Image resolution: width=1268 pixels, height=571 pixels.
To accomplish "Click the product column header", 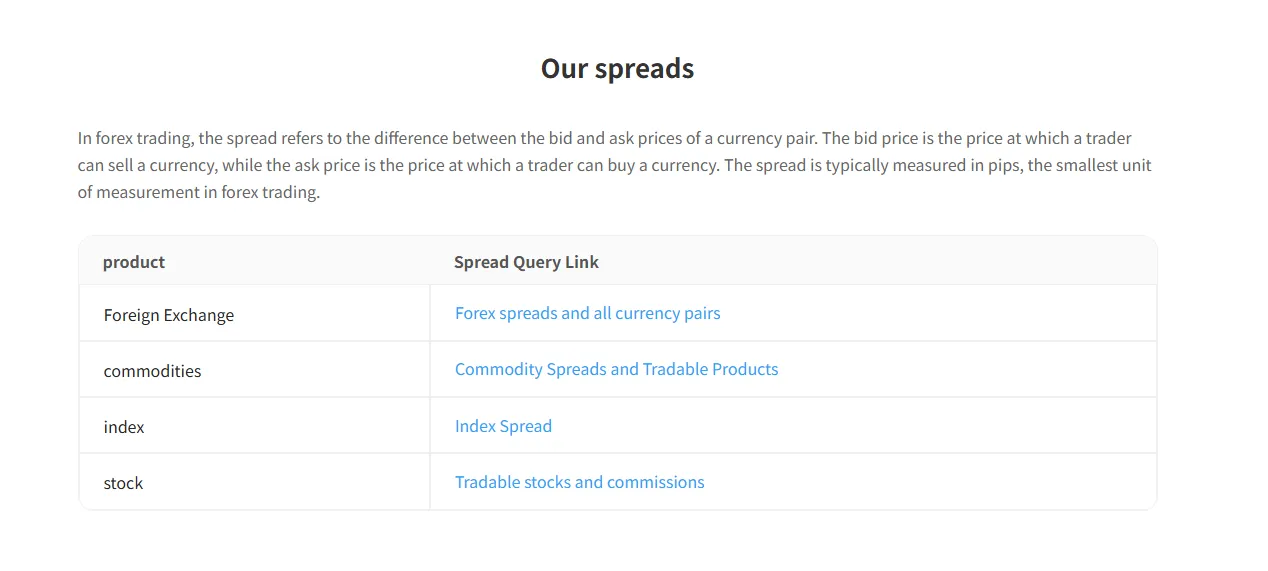I will tap(134, 262).
